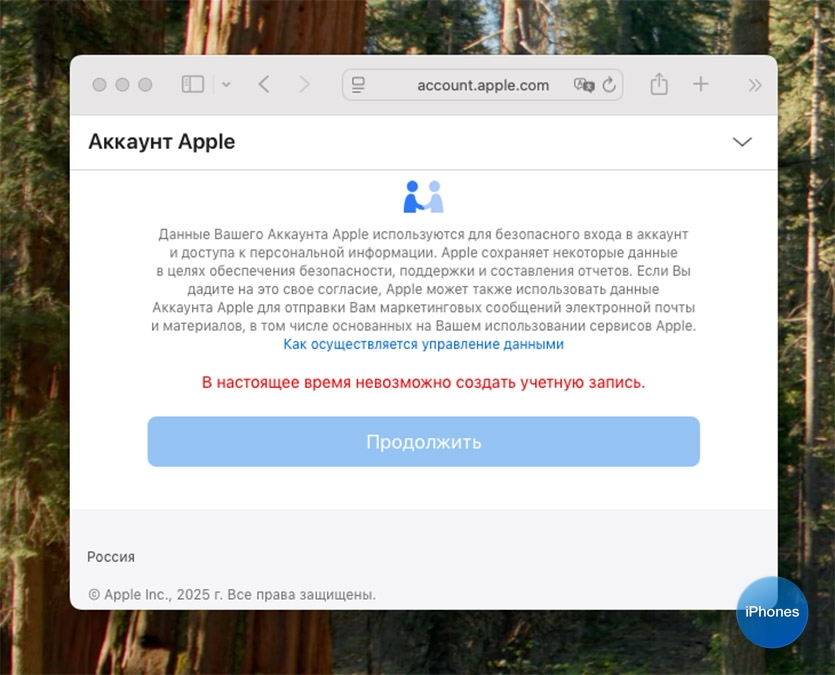Click the account.apple.com address field
This screenshot has height=675, width=835.
pyautogui.click(x=482, y=85)
